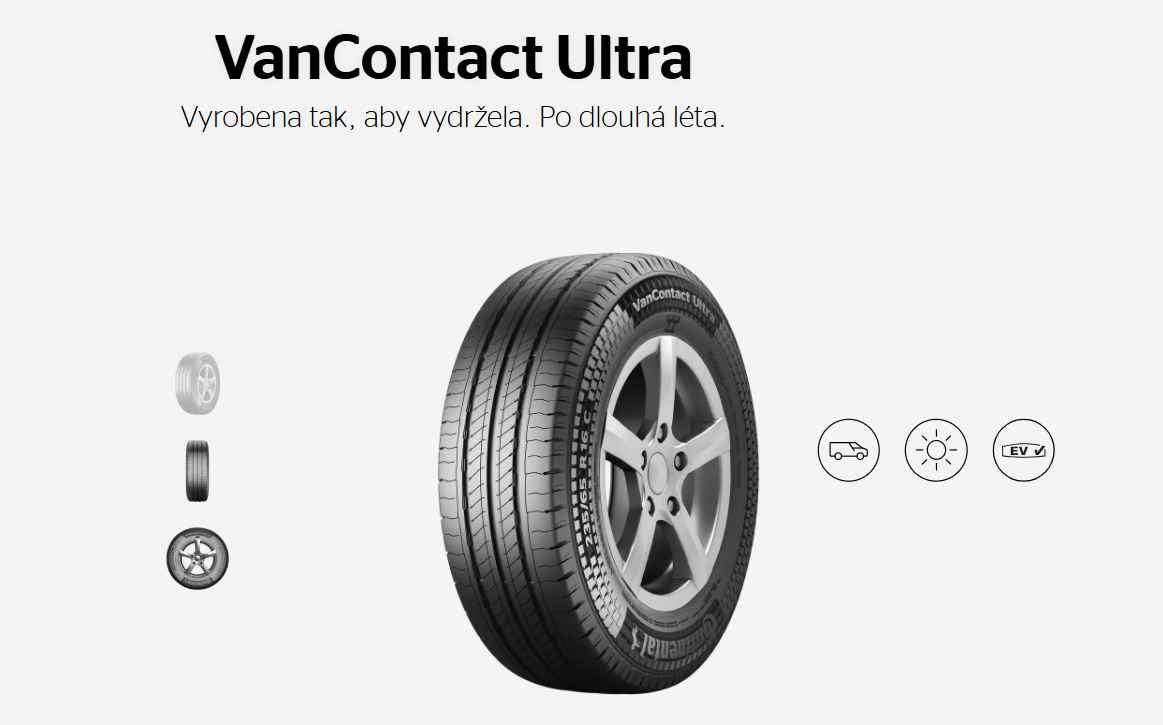This screenshot has width=1163, height=725.
Task: Click the phrase 'Po dlouhá léta'
Action: (x=631, y=117)
